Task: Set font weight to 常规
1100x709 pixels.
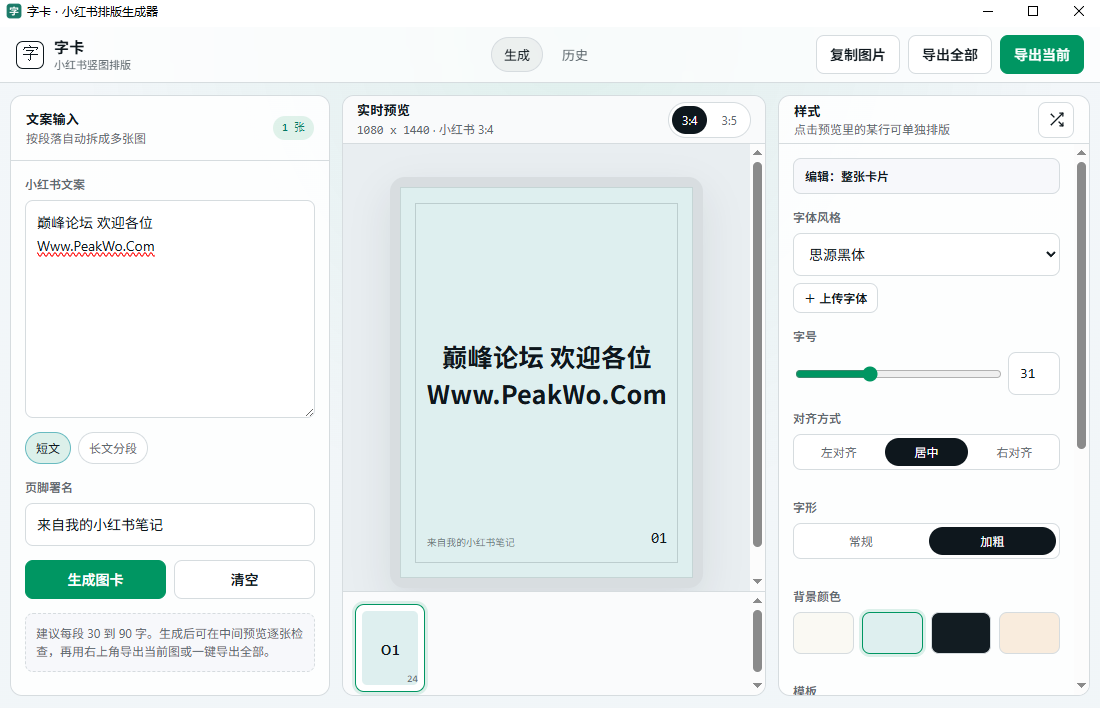Action: click(861, 541)
